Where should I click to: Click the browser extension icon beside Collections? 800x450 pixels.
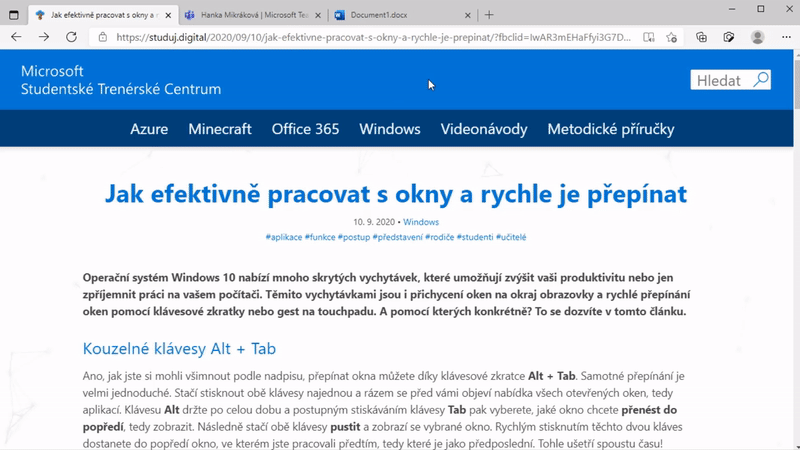(x=729, y=37)
